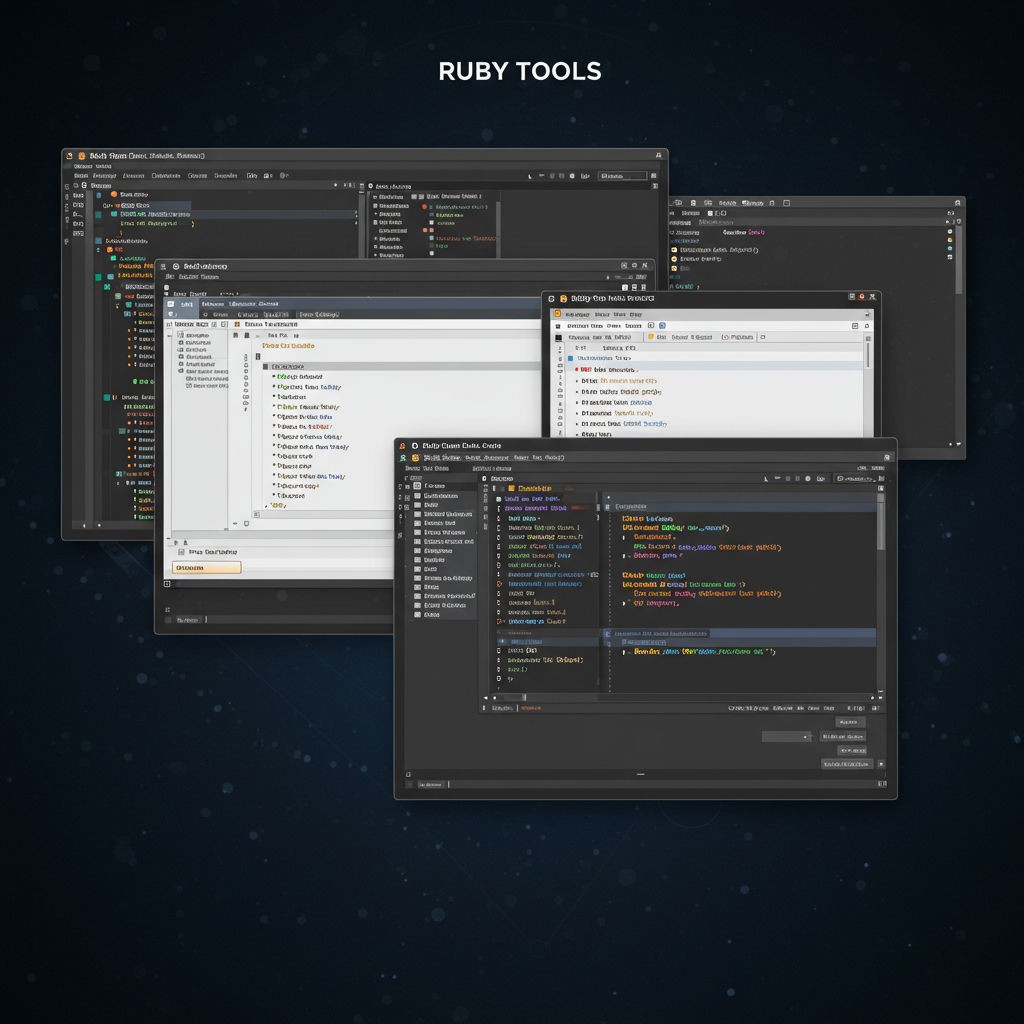The height and width of the screenshot is (1024, 1024).
Task: Click the vertical scrollbar in the right-hand back dark window
Action: [x=958, y=261]
